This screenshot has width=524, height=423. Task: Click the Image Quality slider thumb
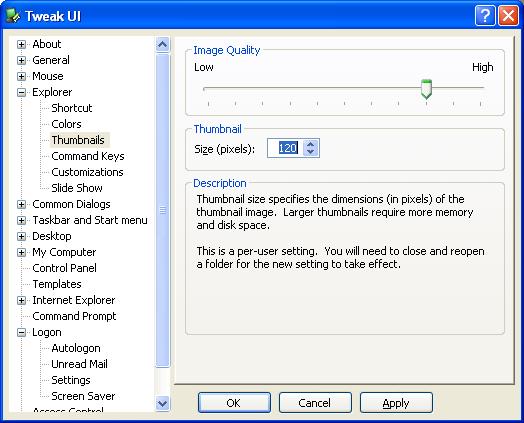[426, 89]
